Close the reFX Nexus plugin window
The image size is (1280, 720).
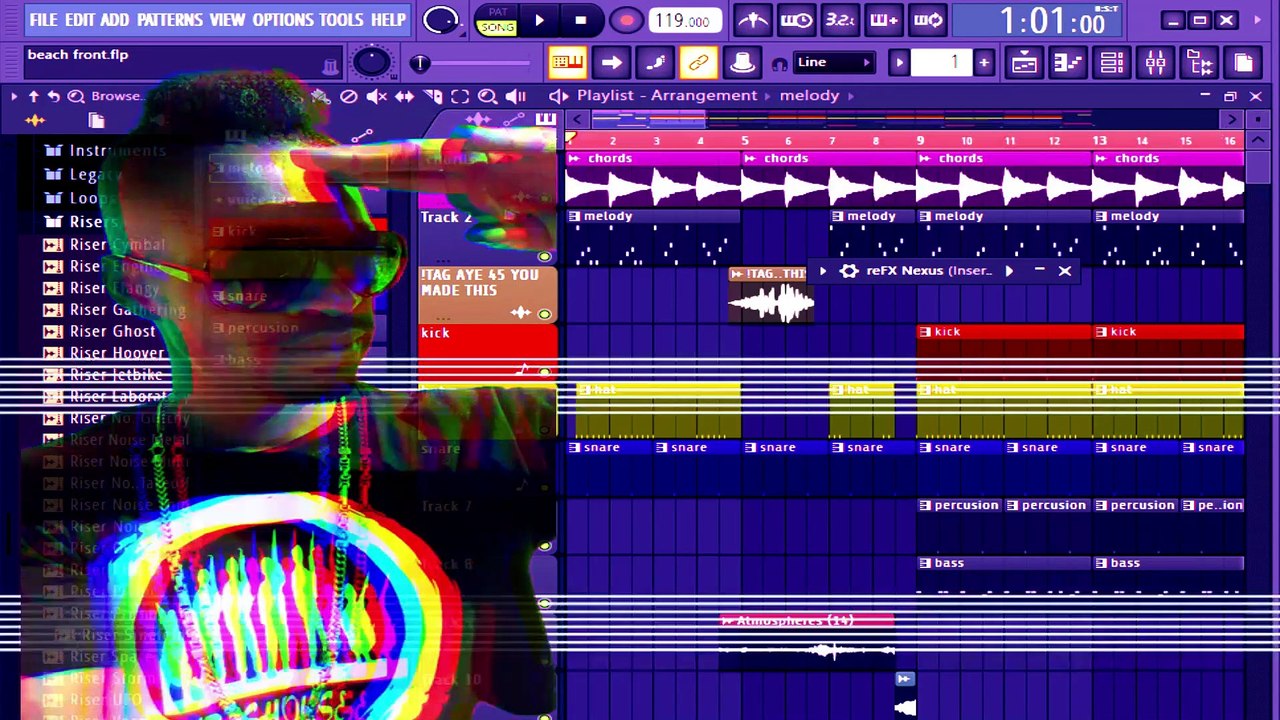pyautogui.click(x=1064, y=270)
